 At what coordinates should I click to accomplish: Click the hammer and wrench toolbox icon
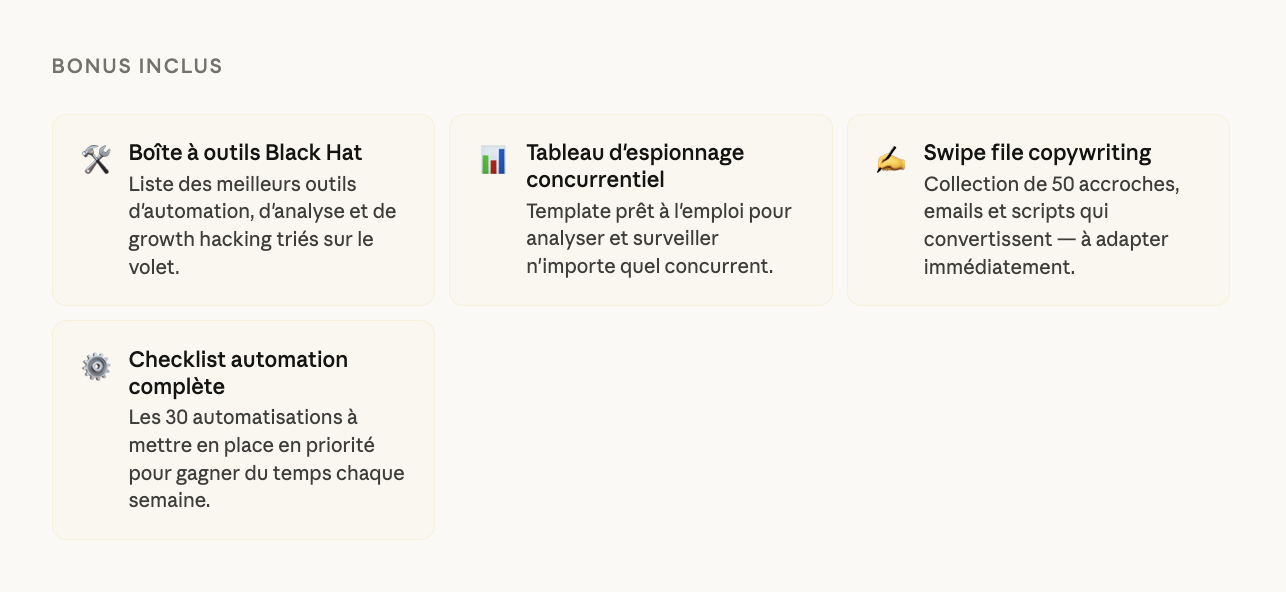[x=96, y=160]
